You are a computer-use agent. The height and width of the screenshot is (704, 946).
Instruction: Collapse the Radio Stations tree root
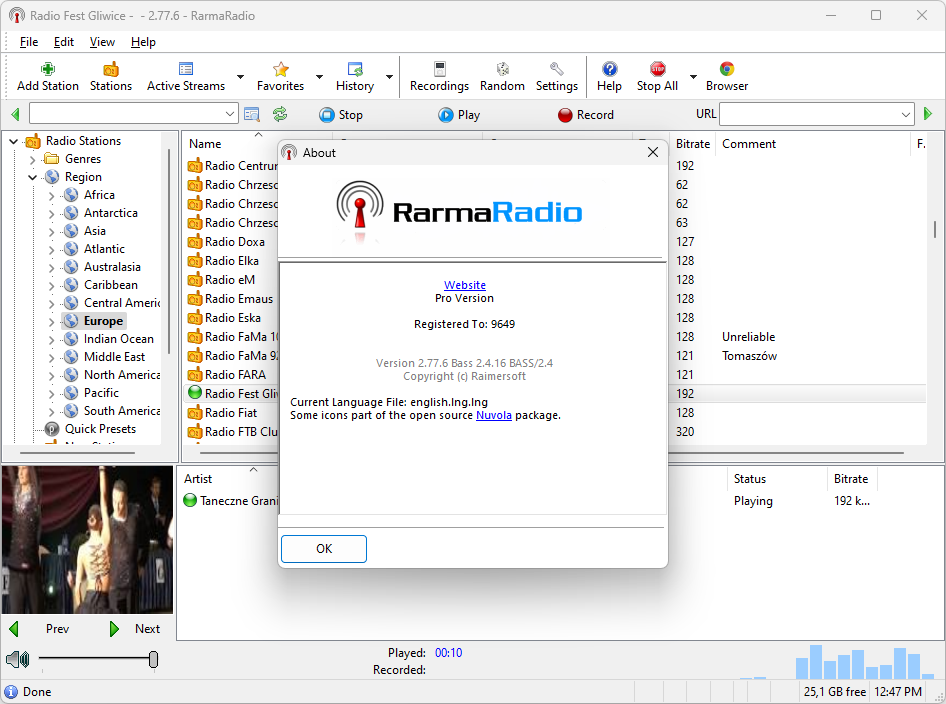(13, 141)
